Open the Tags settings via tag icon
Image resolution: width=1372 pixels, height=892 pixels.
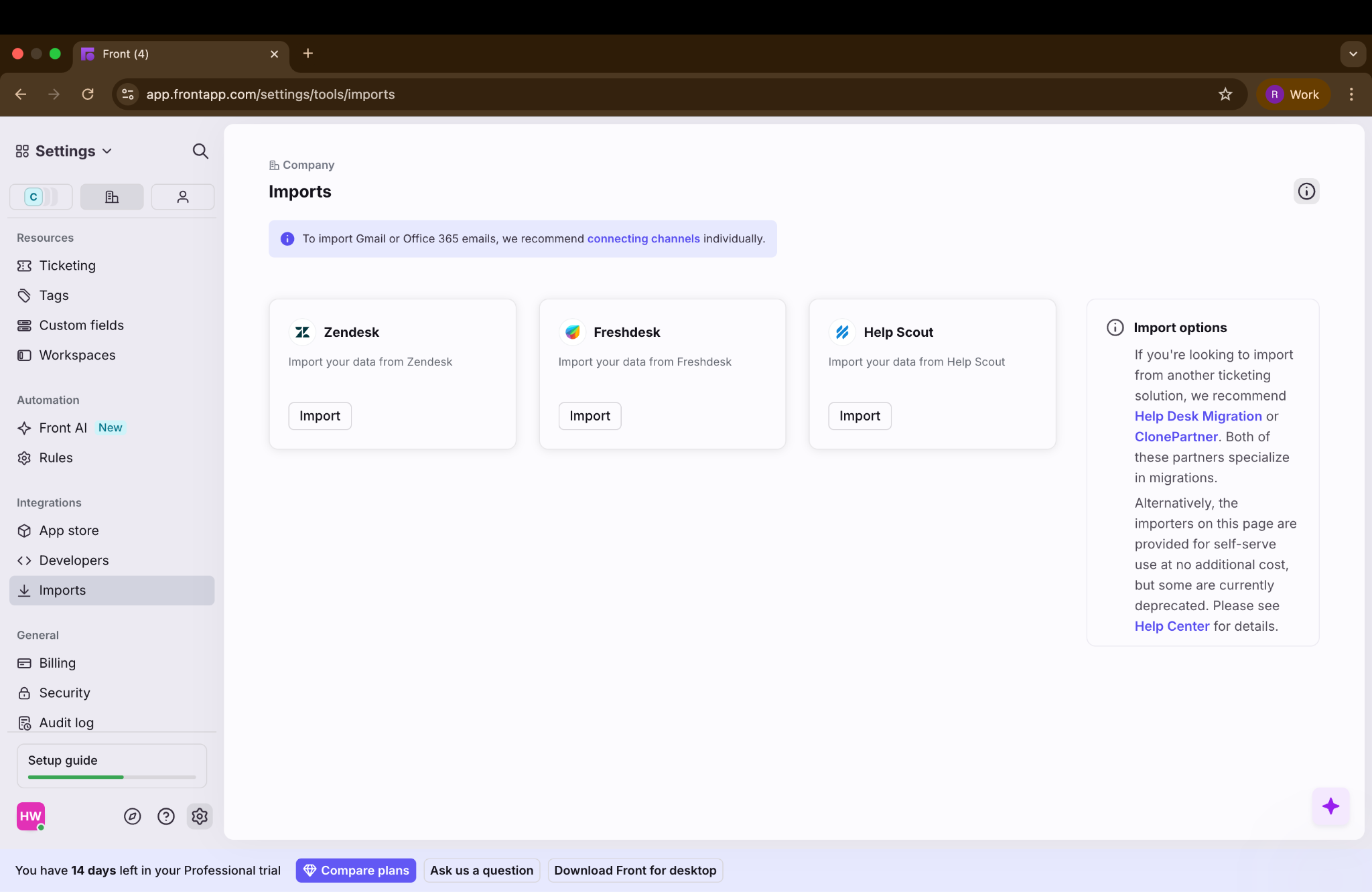[x=24, y=295]
